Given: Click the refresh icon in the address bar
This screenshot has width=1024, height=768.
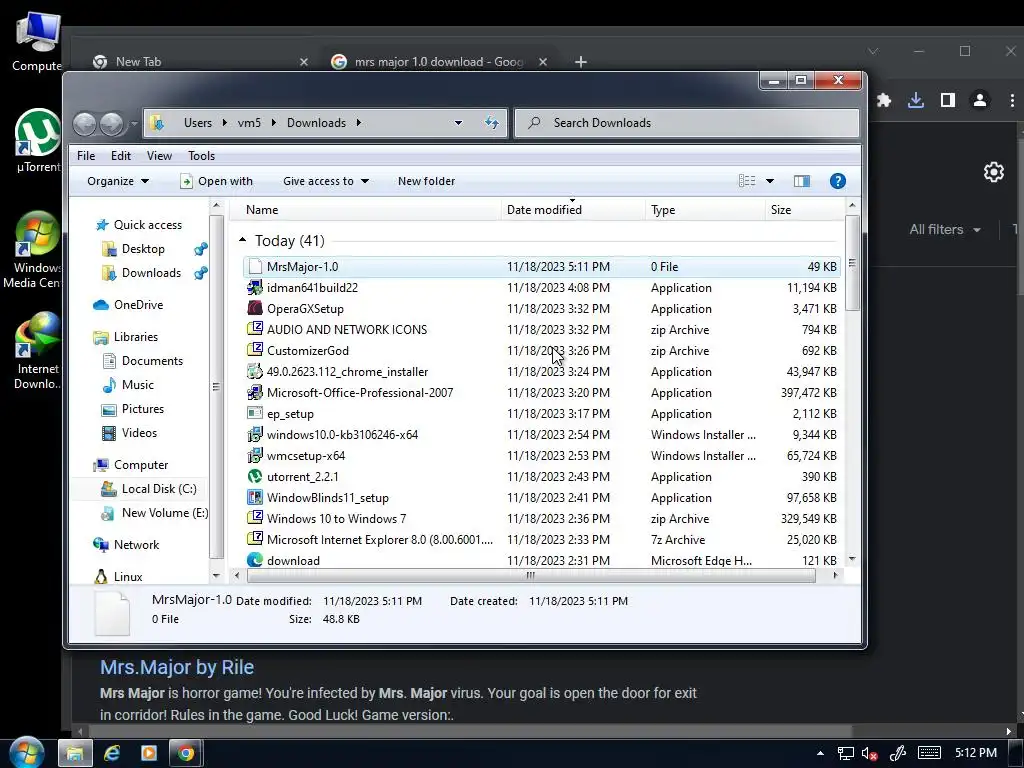Looking at the screenshot, I should click(x=492, y=123).
